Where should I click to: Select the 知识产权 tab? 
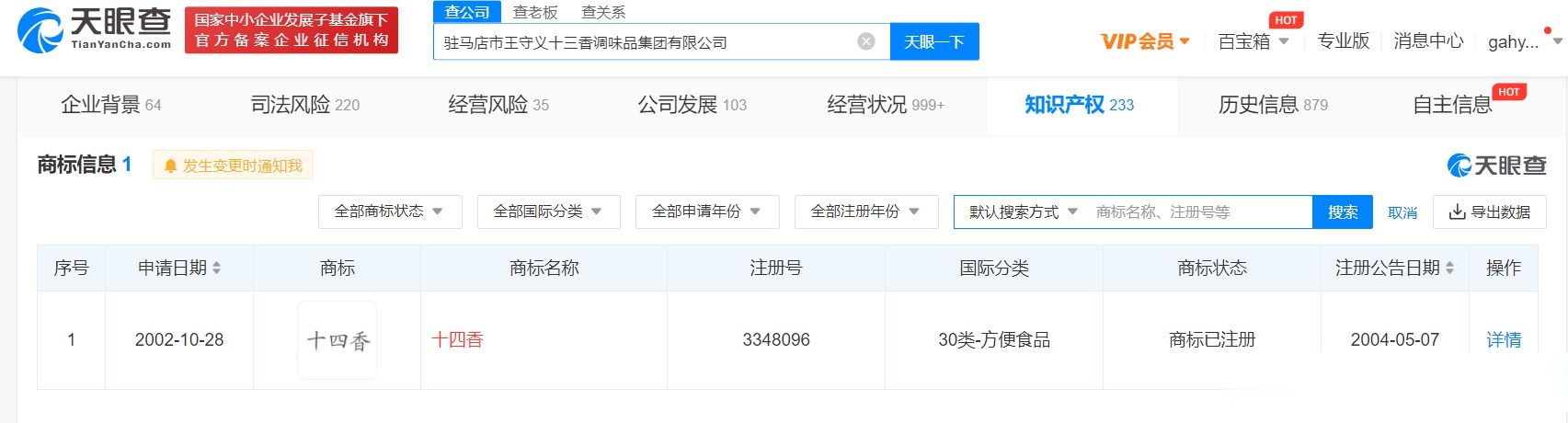point(1080,105)
